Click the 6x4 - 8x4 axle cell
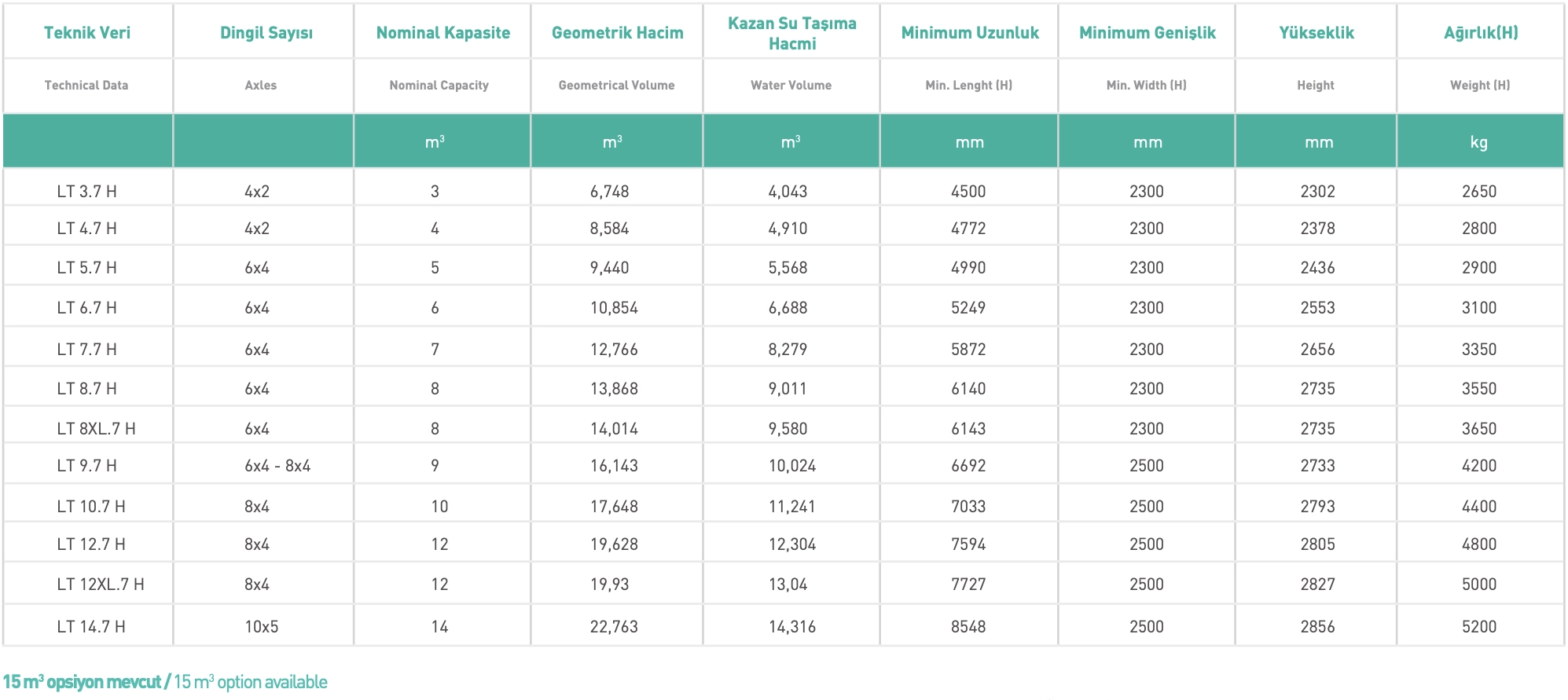Image resolution: width=1568 pixels, height=700 pixels. coord(277,466)
